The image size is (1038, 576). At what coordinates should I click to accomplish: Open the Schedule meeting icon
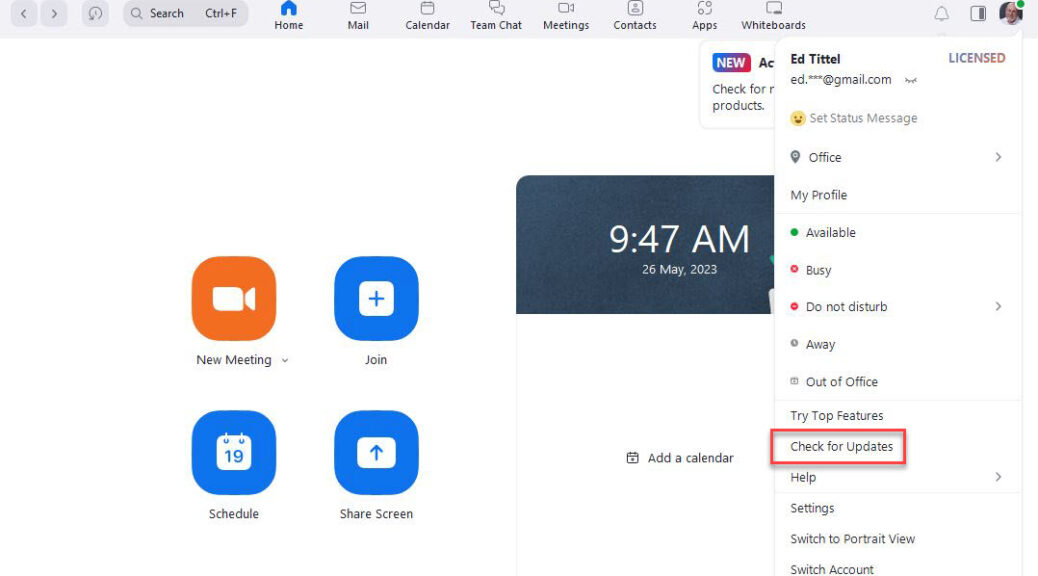234,453
